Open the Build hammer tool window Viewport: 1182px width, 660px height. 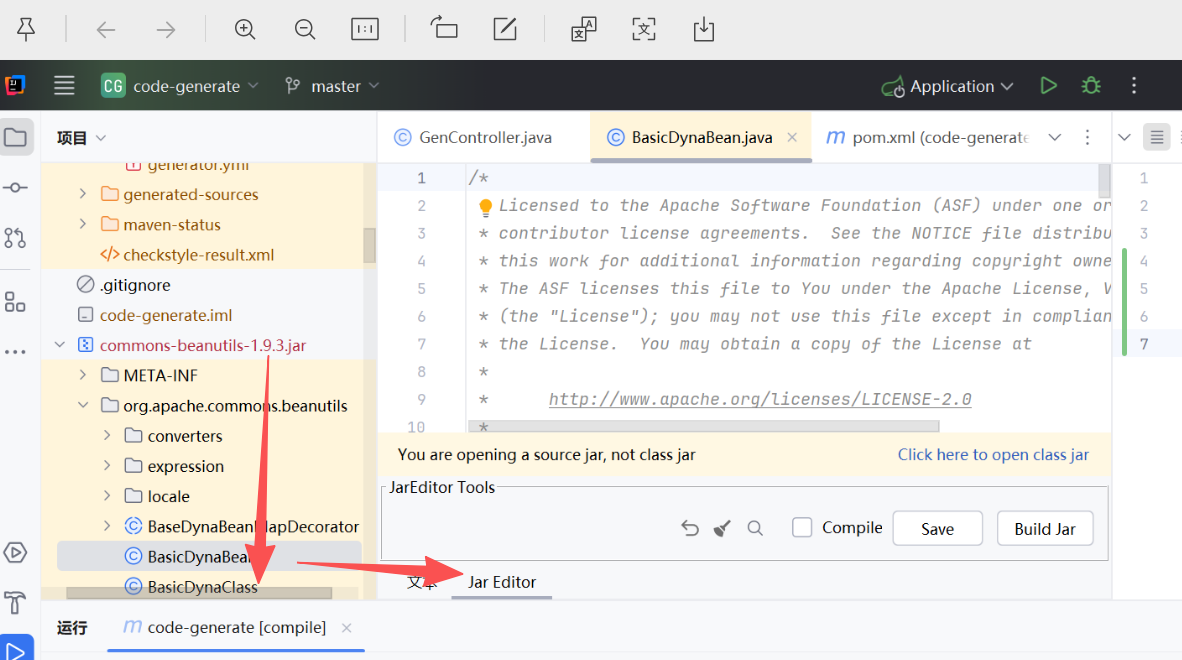15,603
